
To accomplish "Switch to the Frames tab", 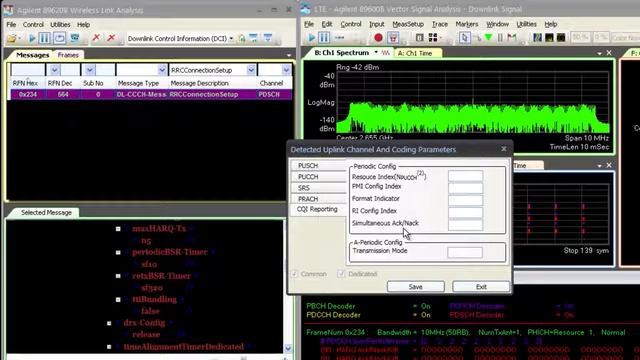I will pyautogui.click(x=68, y=55).
